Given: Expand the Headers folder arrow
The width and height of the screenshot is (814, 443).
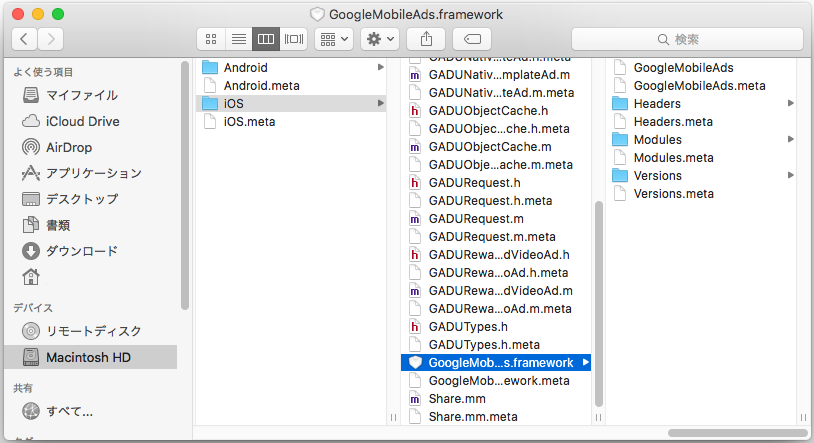Looking at the screenshot, I should (x=791, y=103).
